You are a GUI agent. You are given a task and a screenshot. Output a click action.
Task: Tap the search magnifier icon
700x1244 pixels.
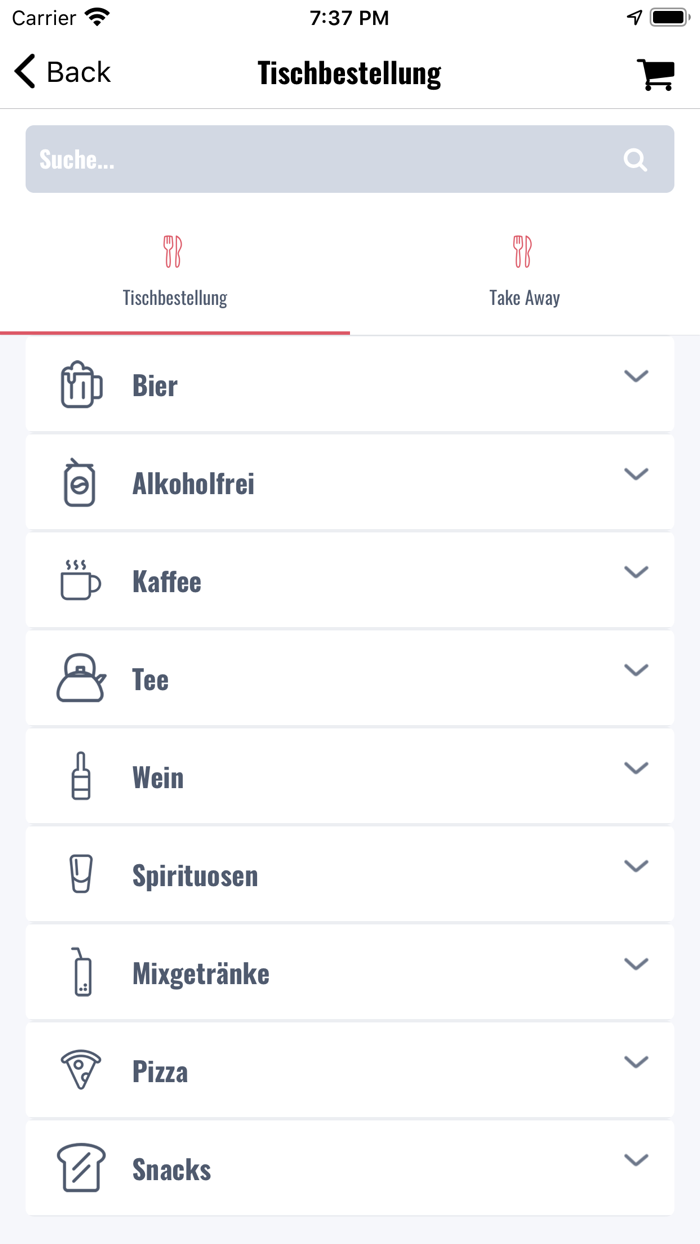coord(635,160)
